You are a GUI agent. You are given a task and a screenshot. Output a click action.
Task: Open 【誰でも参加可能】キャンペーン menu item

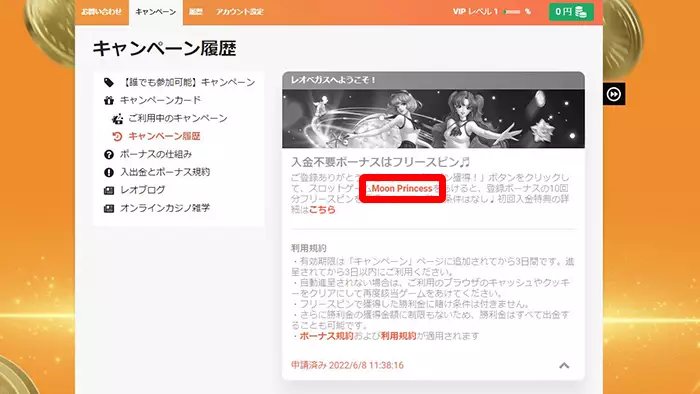click(188, 82)
